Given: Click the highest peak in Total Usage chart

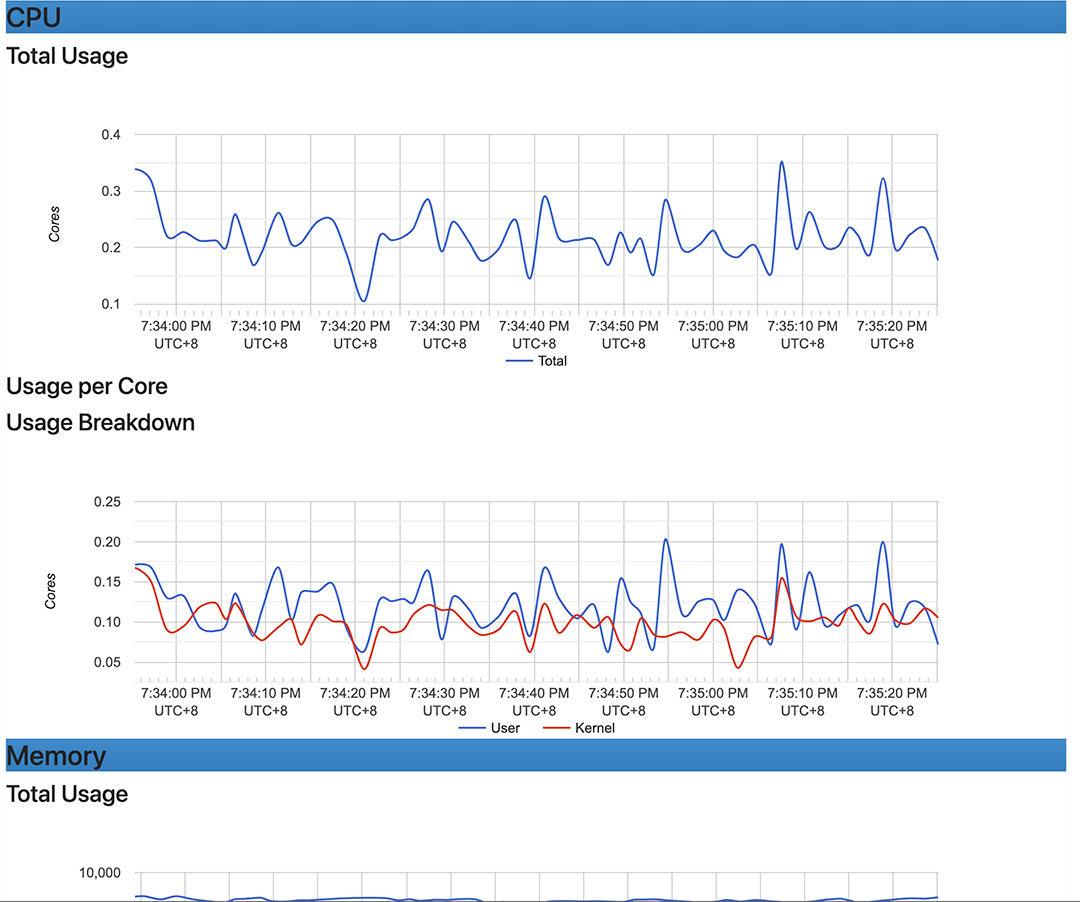Looking at the screenshot, I should 782,162.
